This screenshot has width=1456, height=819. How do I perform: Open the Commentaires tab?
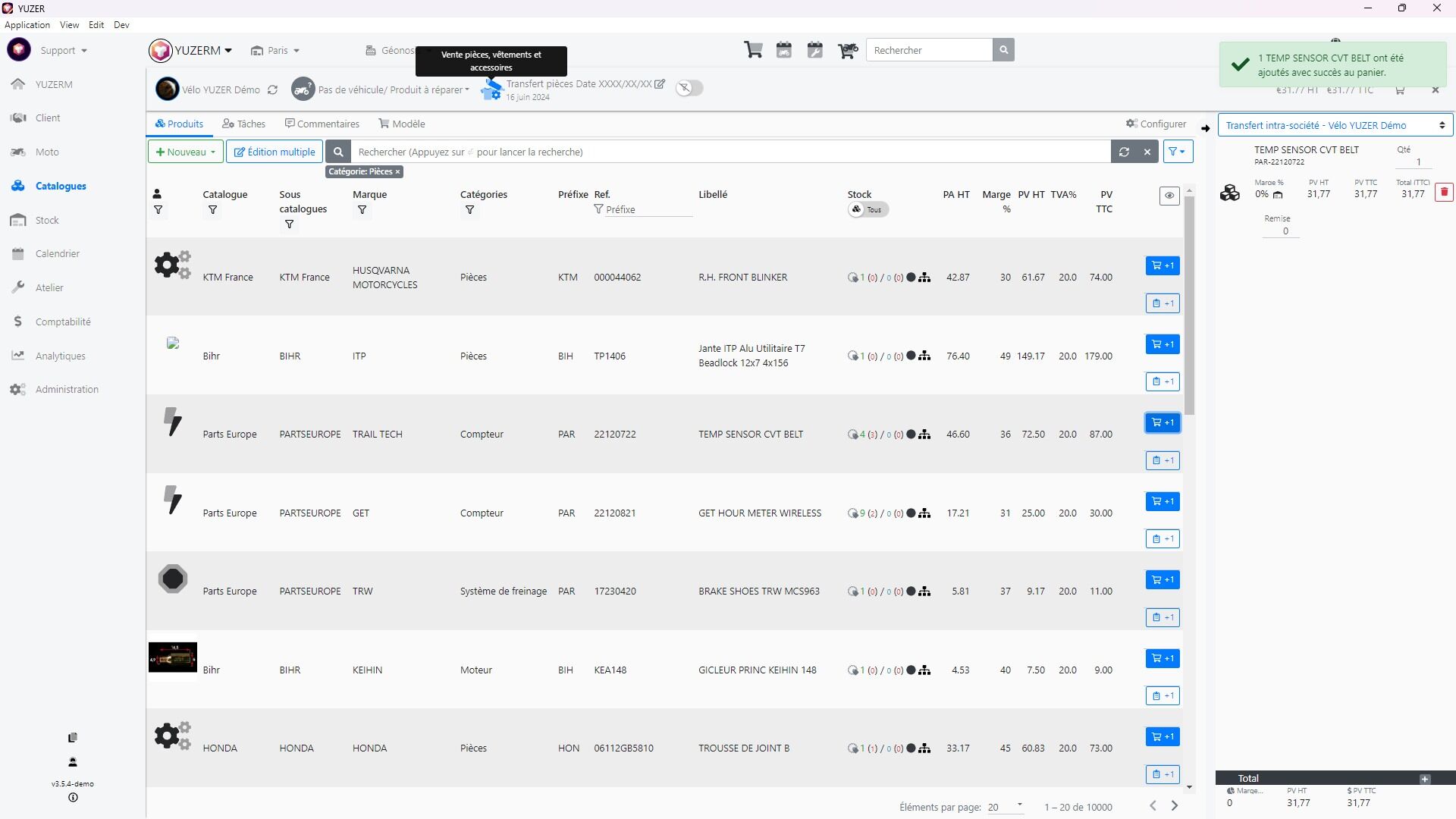point(322,124)
